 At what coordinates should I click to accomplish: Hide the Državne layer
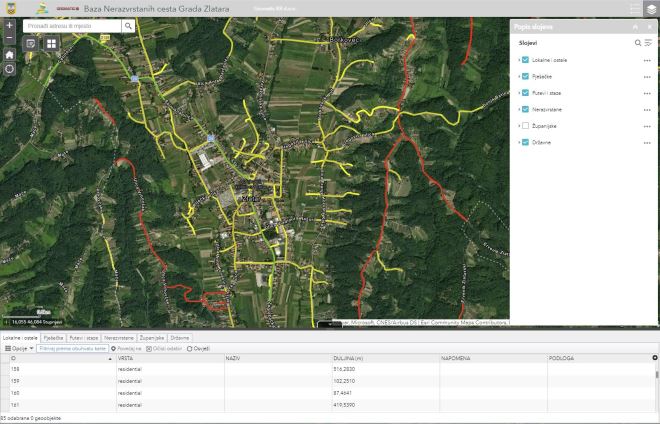coord(525,142)
